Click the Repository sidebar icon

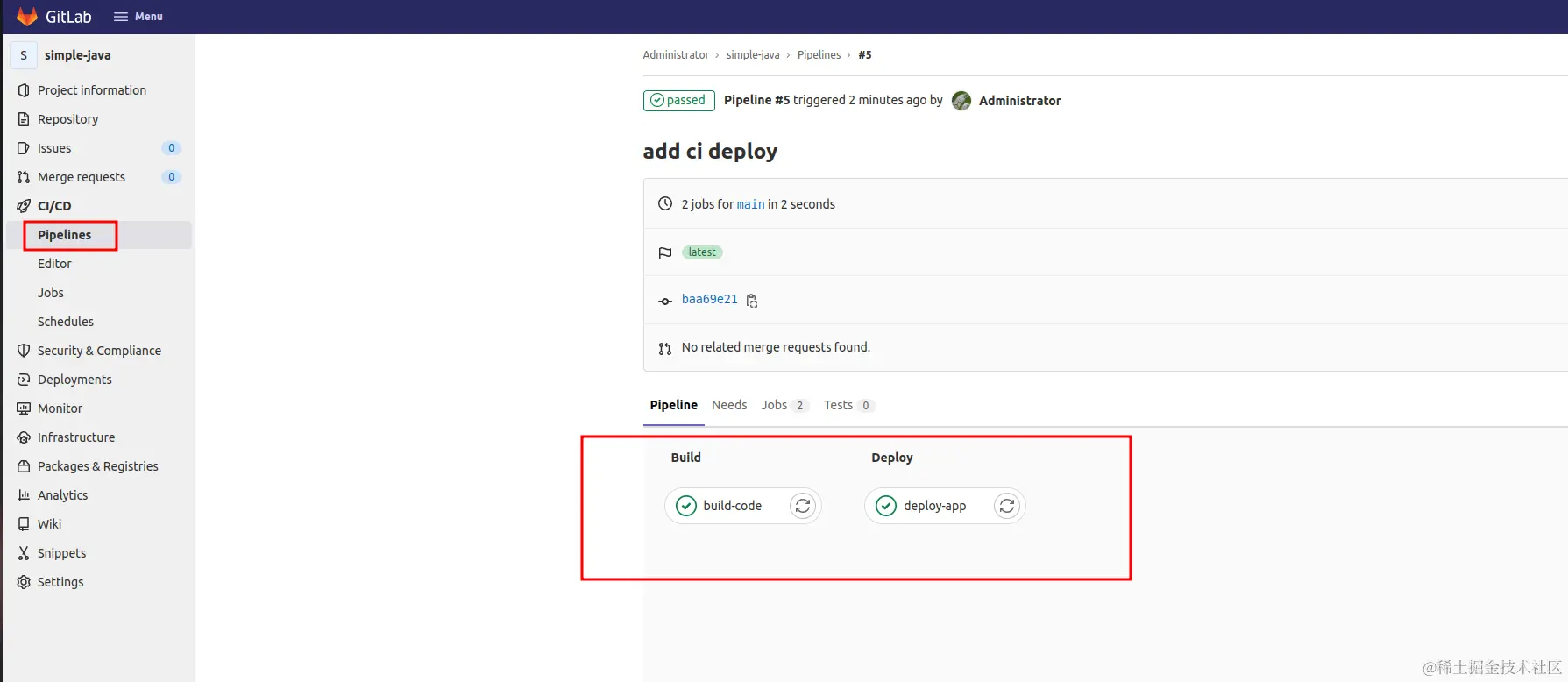tap(24, 119)
